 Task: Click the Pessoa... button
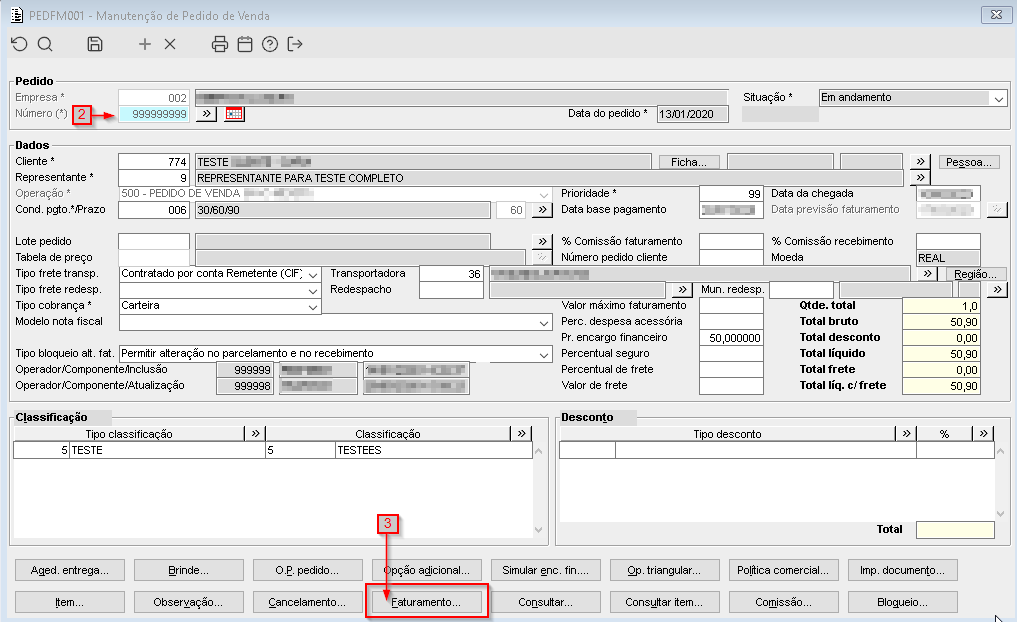pyautogui.click(x=968, y=162)
